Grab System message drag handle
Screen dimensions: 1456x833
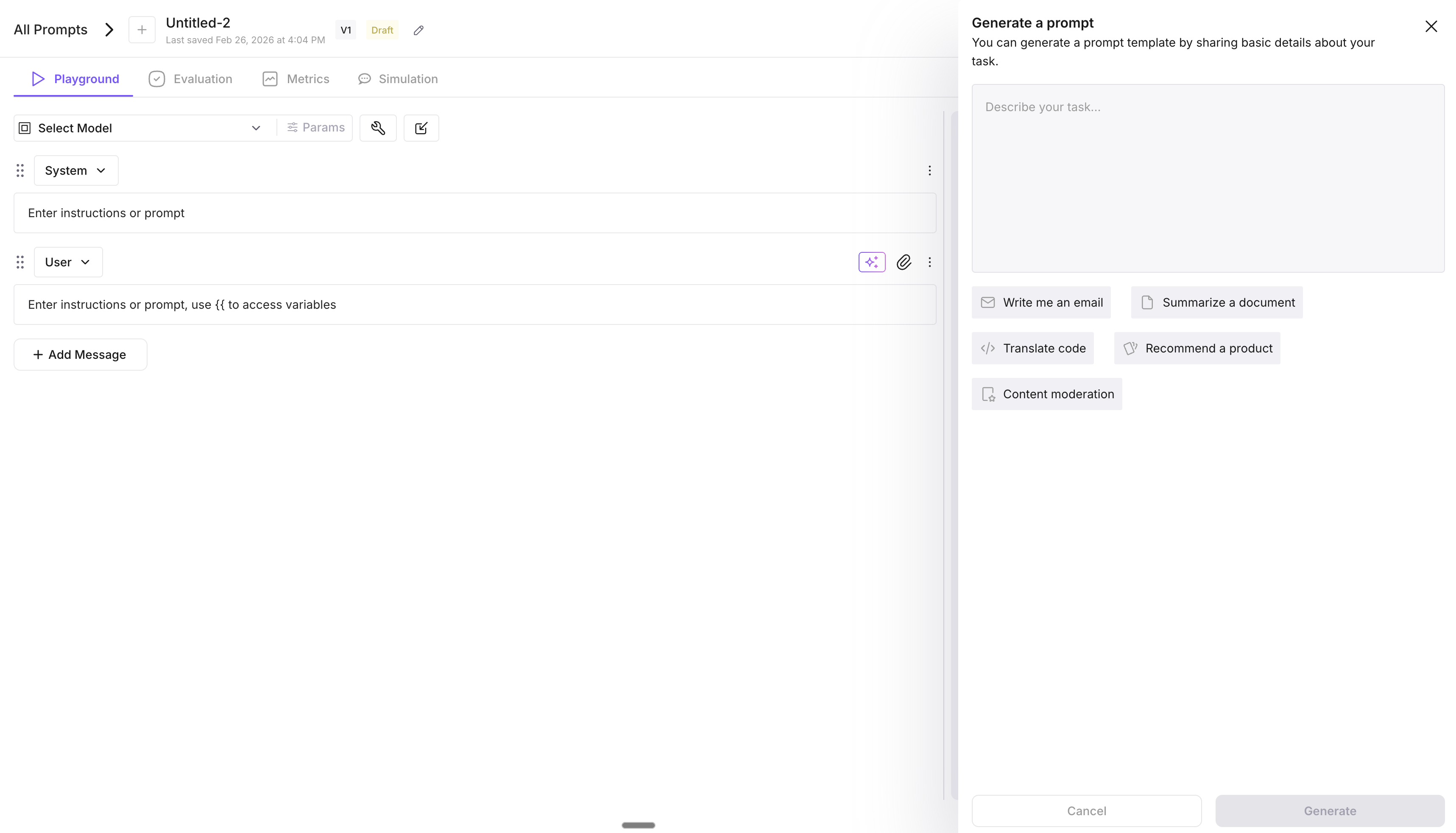pyautogui.click(x=20, y=171)
